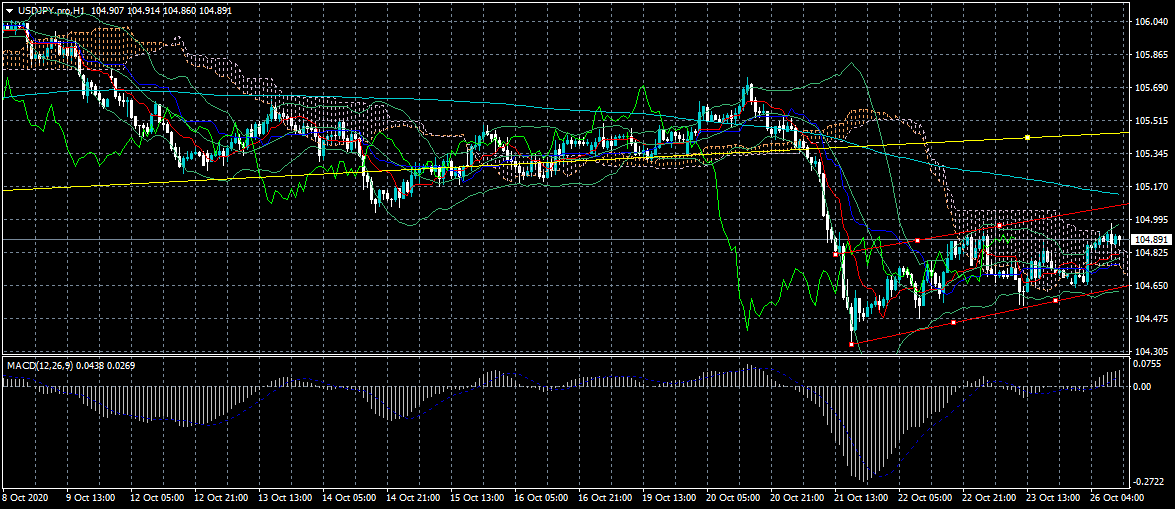Viewport: 1175px width, 509px height.
Task: Click the MACD zero level label 0.00
Action: tap(1144, 387)
